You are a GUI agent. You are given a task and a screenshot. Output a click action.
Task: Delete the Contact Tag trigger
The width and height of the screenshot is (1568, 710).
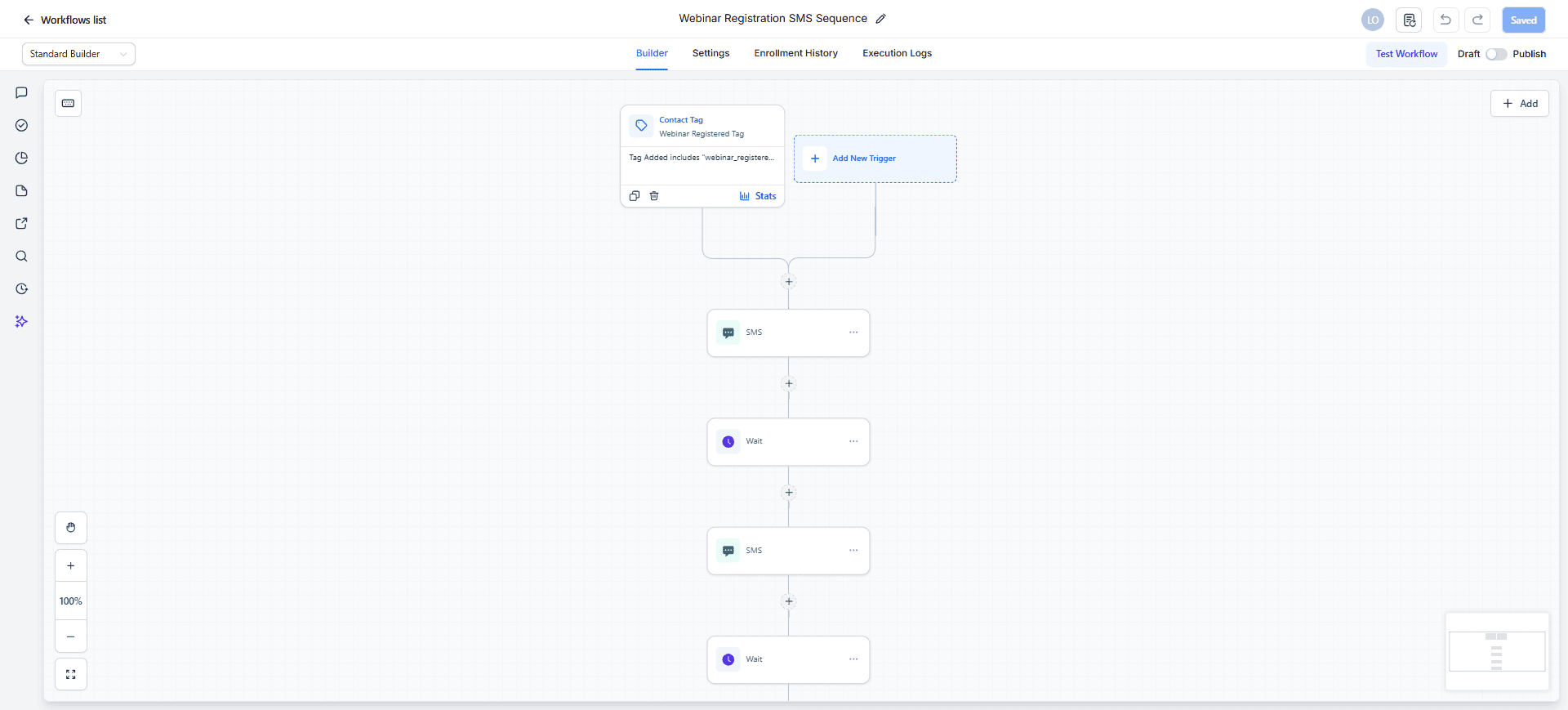[654, 196]
